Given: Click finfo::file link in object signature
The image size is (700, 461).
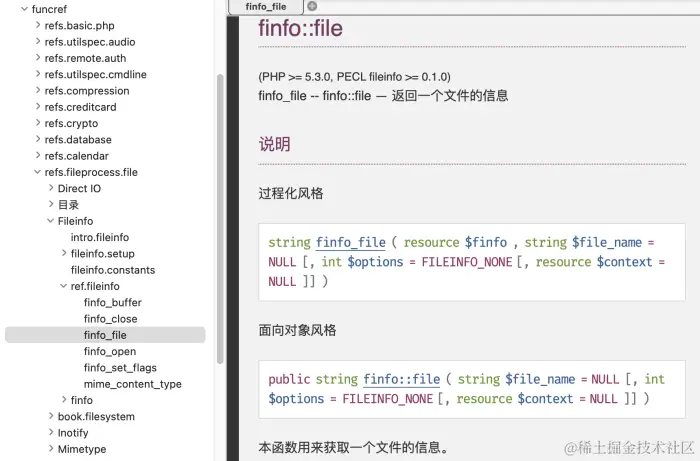Looking at the screenshot, I should [402, 379].
